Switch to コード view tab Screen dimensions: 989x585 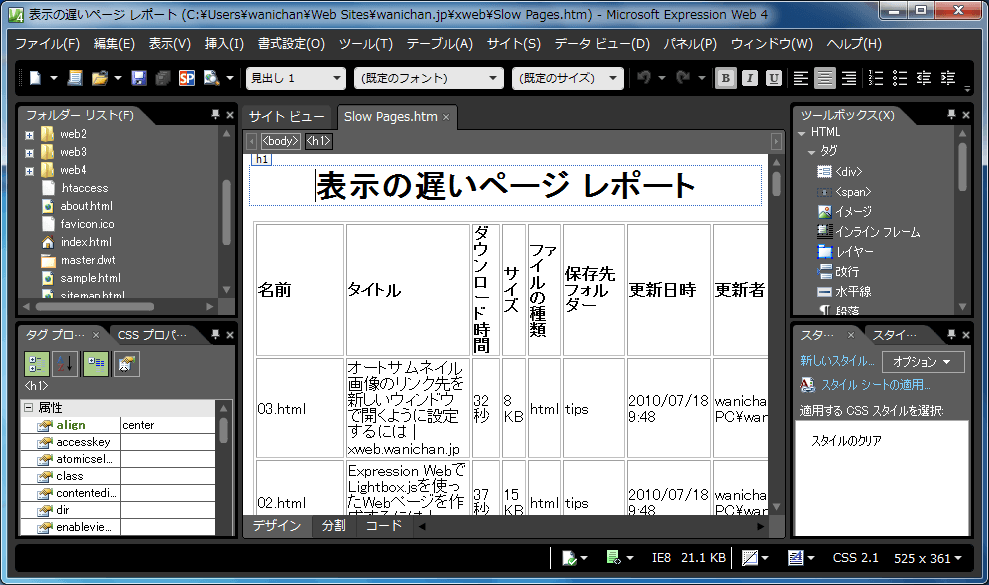coord(383,526)
